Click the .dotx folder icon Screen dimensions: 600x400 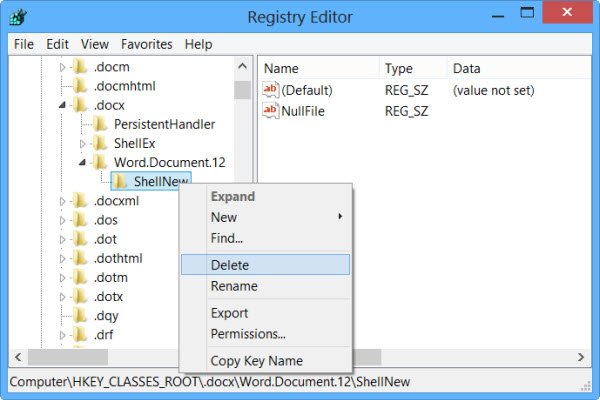click(80, 296)
